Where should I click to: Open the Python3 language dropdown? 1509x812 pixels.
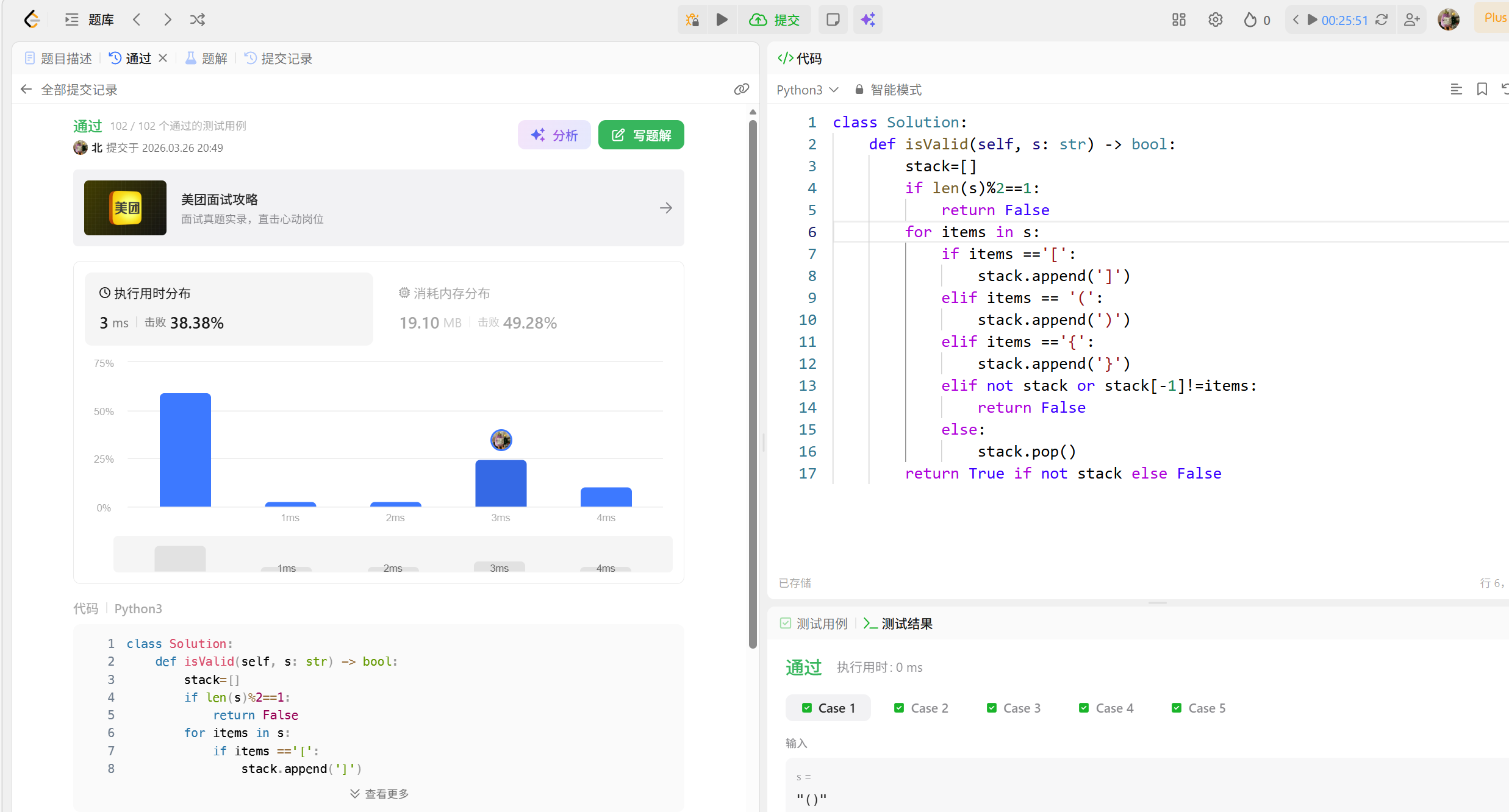pyautogui.click(x=807, y=90)
